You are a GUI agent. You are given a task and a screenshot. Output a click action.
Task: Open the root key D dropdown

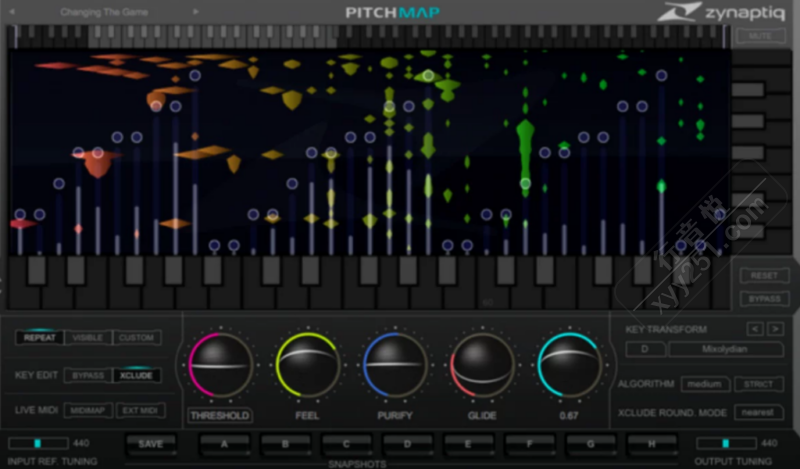645,349
